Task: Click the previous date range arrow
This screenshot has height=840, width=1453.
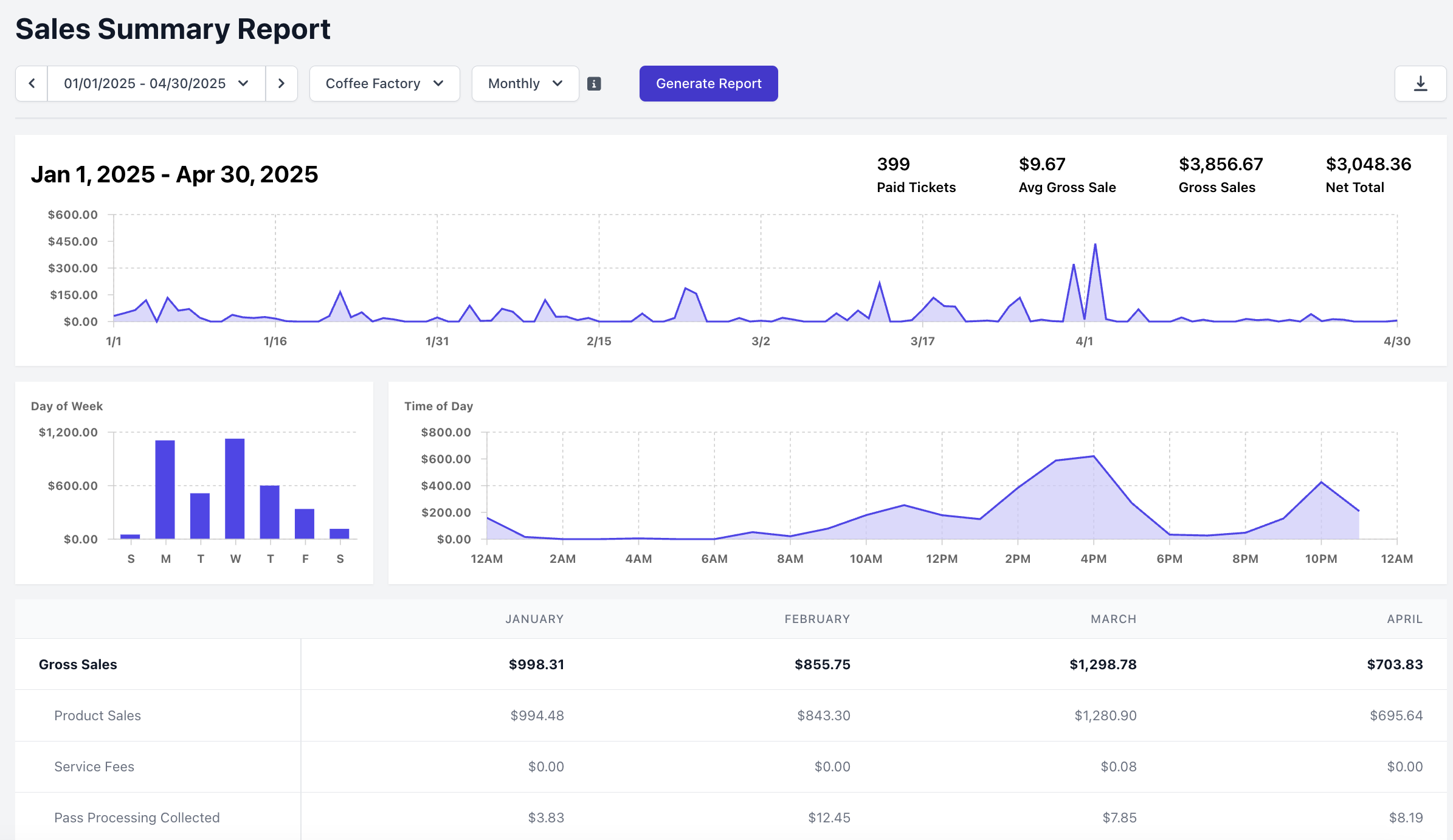Action: point(32,83)
